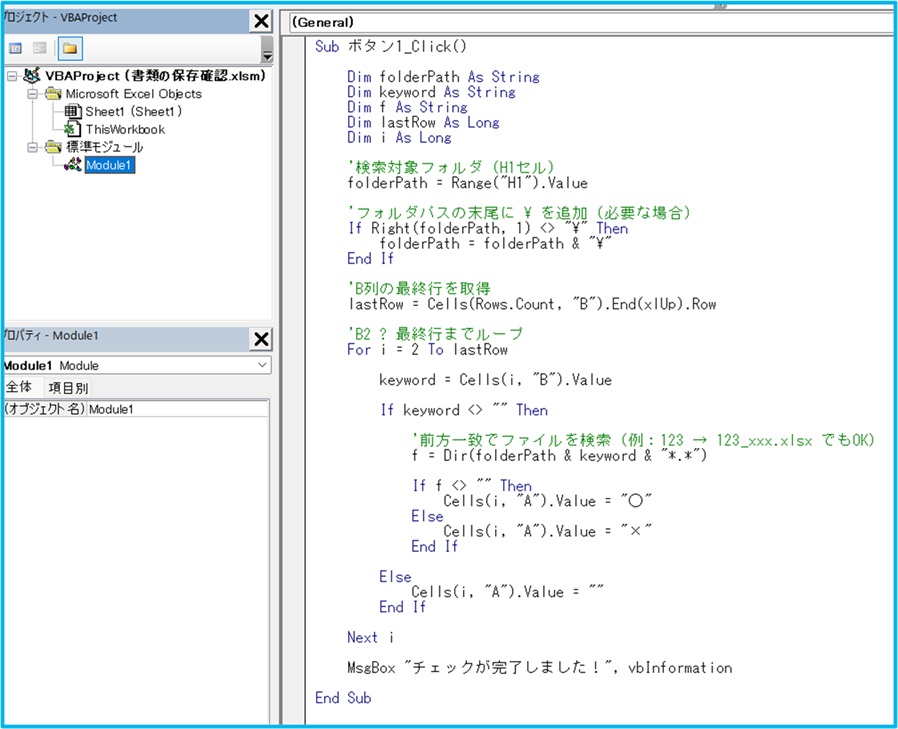This screenshot has width=898, height=729.
Task: Open the Project toolbar overflow arrow
Action: 266,52
